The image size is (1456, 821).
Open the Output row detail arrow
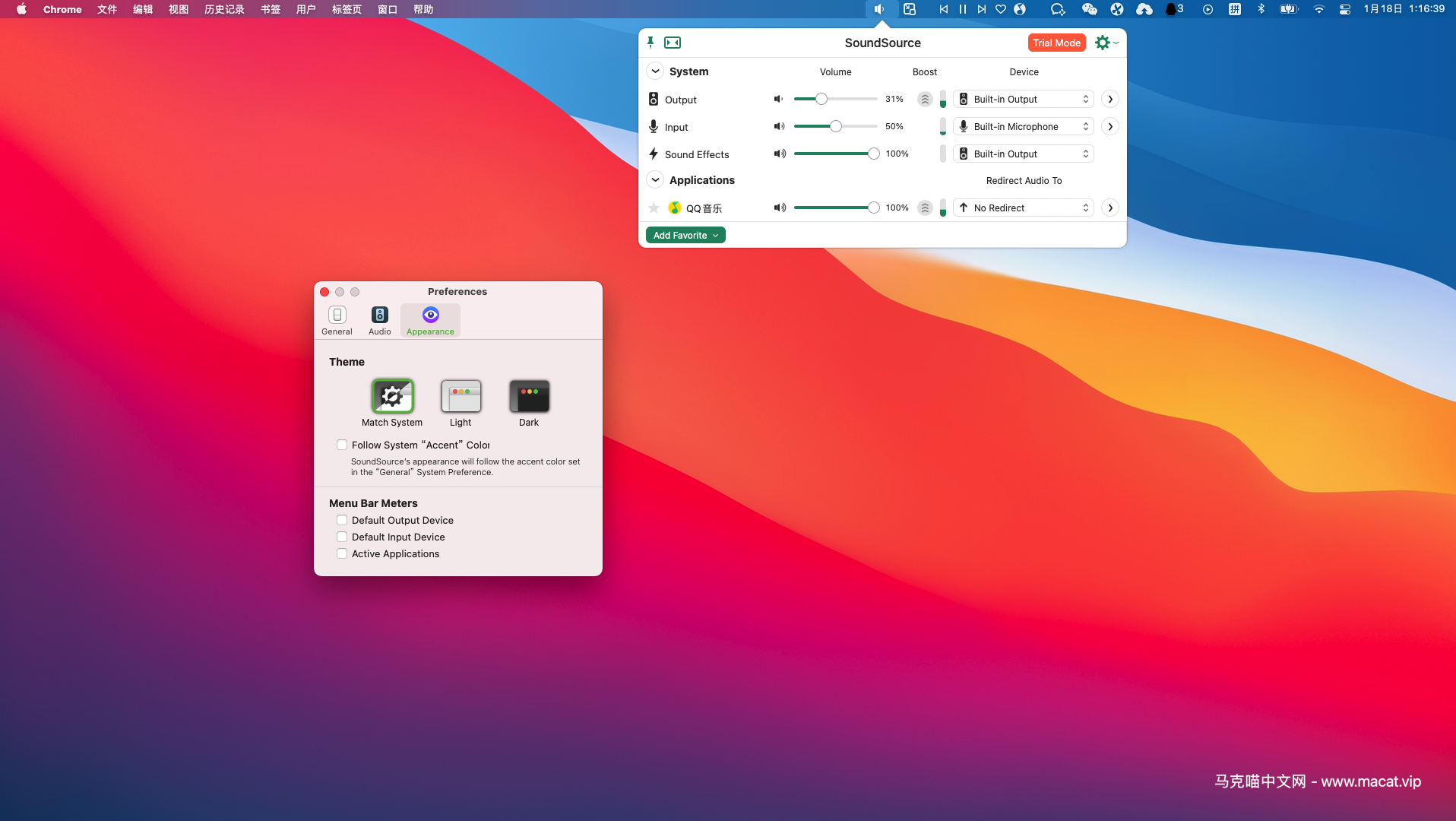(1110, 99)
